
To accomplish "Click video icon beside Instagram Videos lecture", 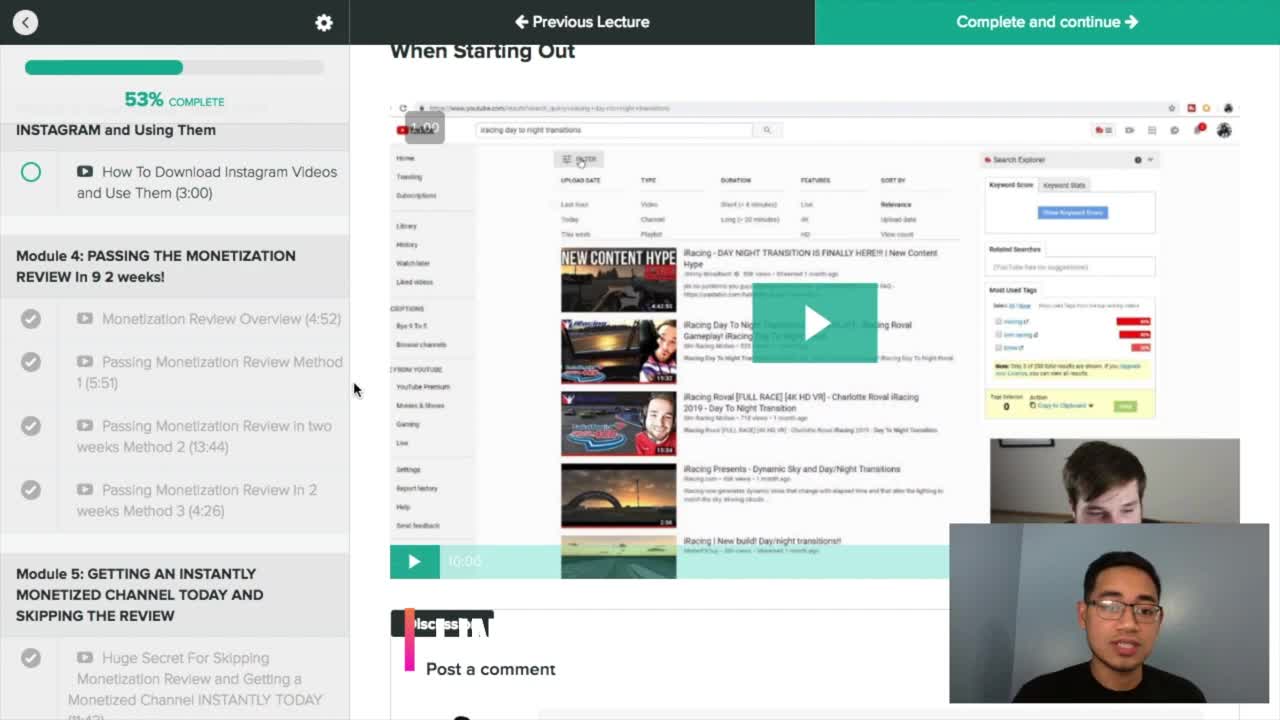I will (x=85, y=172).
